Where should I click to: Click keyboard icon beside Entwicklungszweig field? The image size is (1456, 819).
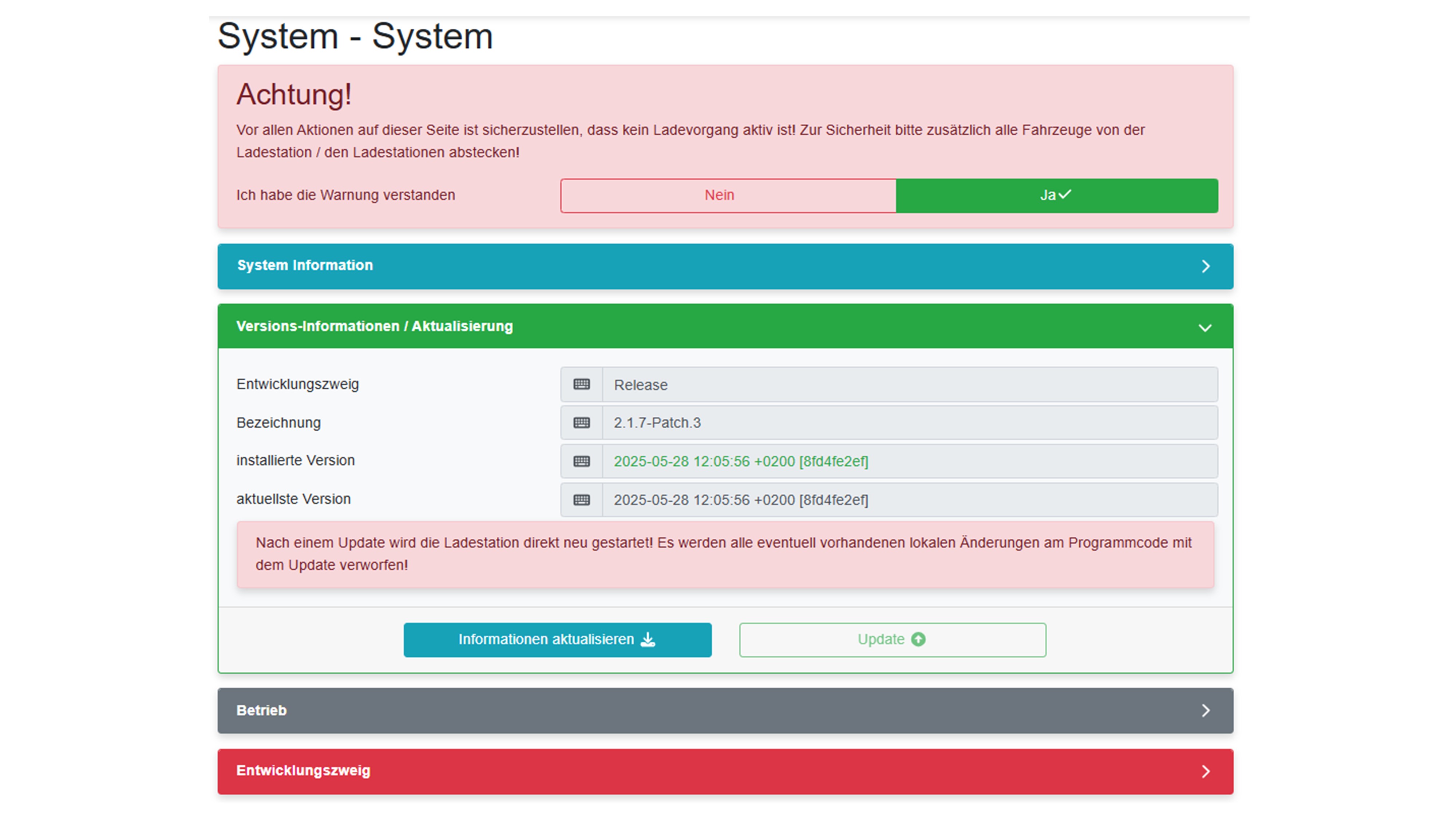[x=581, y=384]
